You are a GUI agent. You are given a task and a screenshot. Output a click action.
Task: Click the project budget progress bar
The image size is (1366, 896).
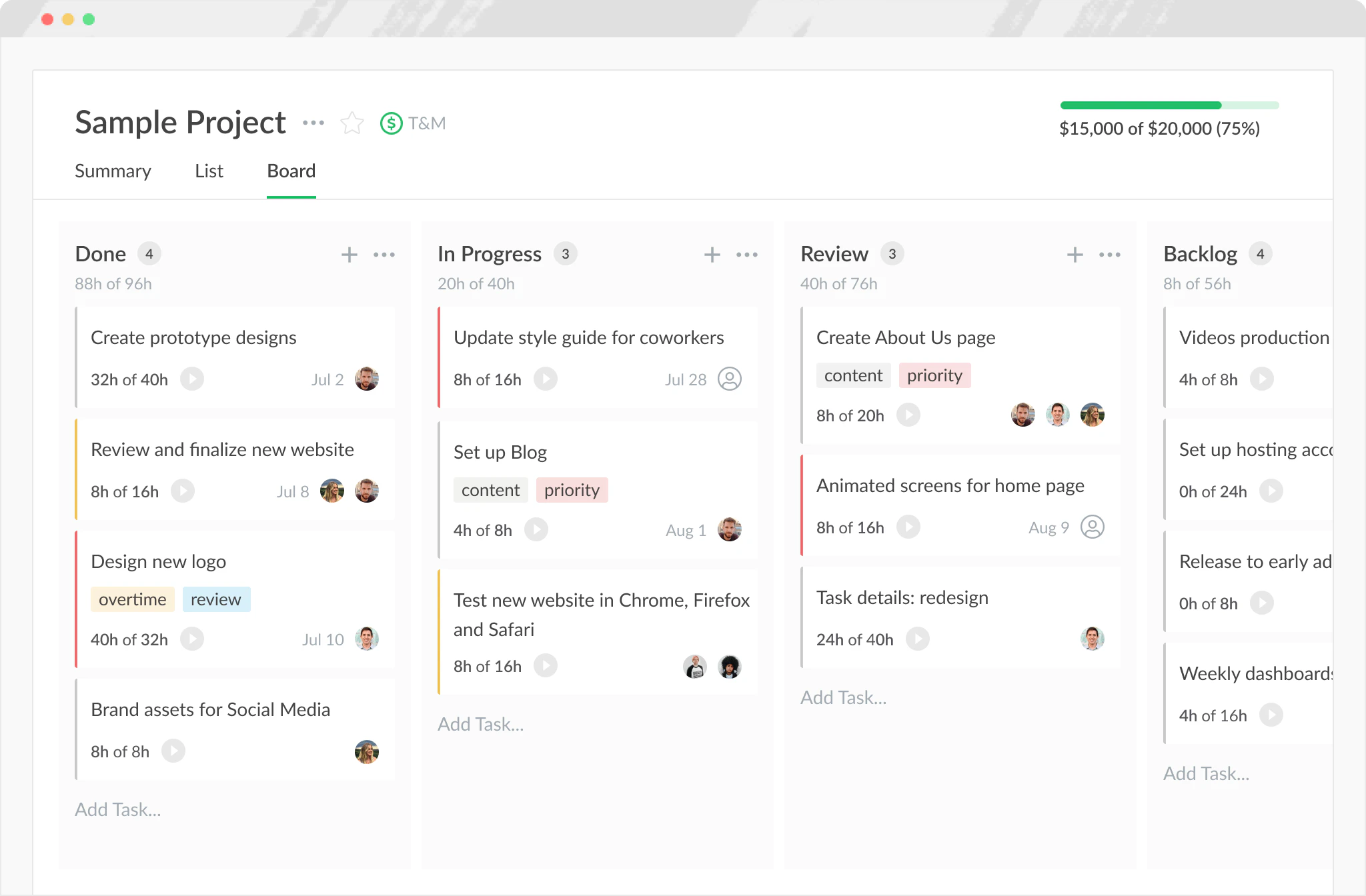(1170, 105)
